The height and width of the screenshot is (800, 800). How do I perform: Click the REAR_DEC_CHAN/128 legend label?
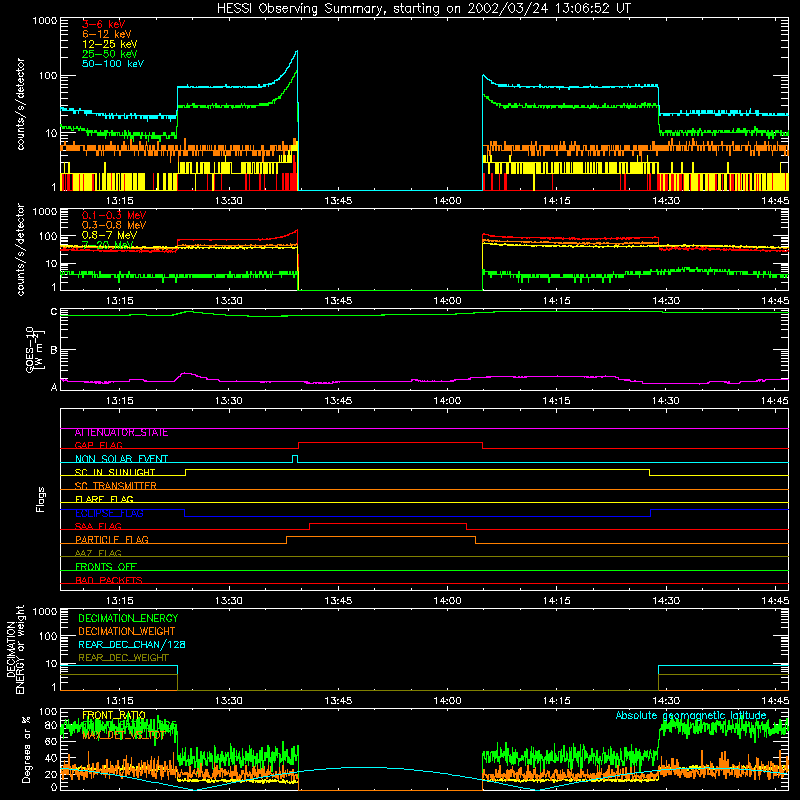[132, 644]
